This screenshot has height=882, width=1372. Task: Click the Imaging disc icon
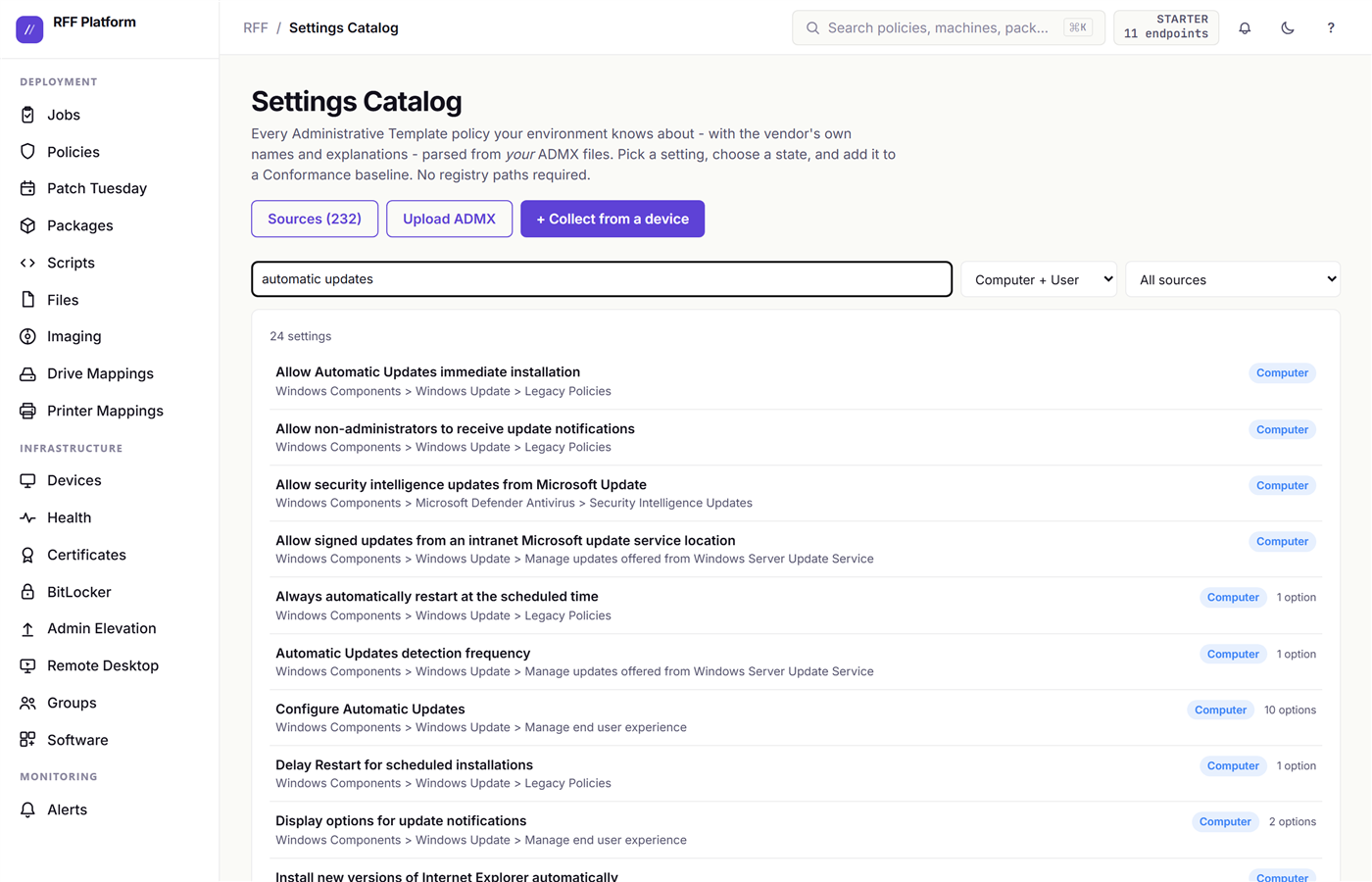[x=27, y=336]
